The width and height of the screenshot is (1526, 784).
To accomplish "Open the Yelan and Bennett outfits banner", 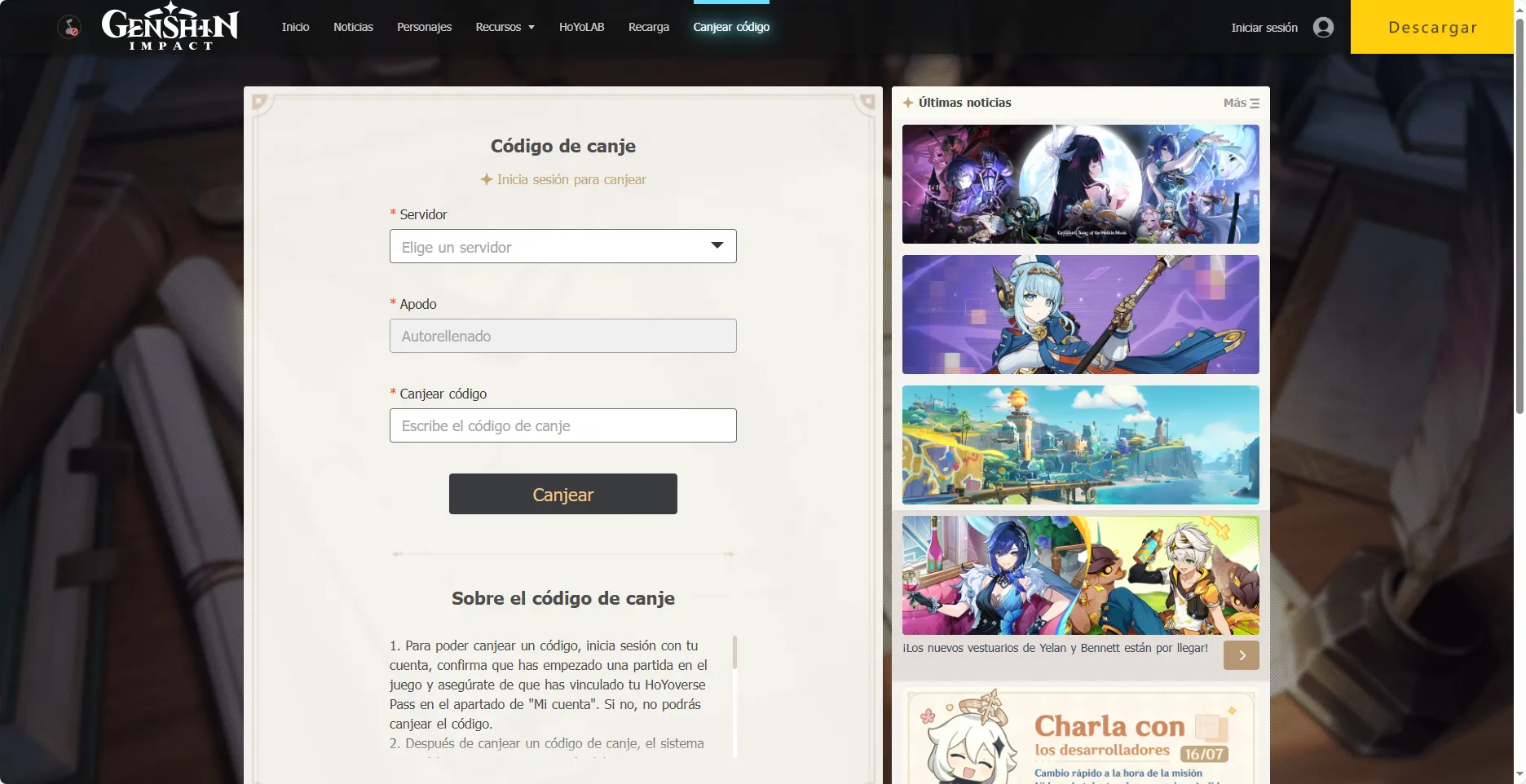I will [1081, 575].
